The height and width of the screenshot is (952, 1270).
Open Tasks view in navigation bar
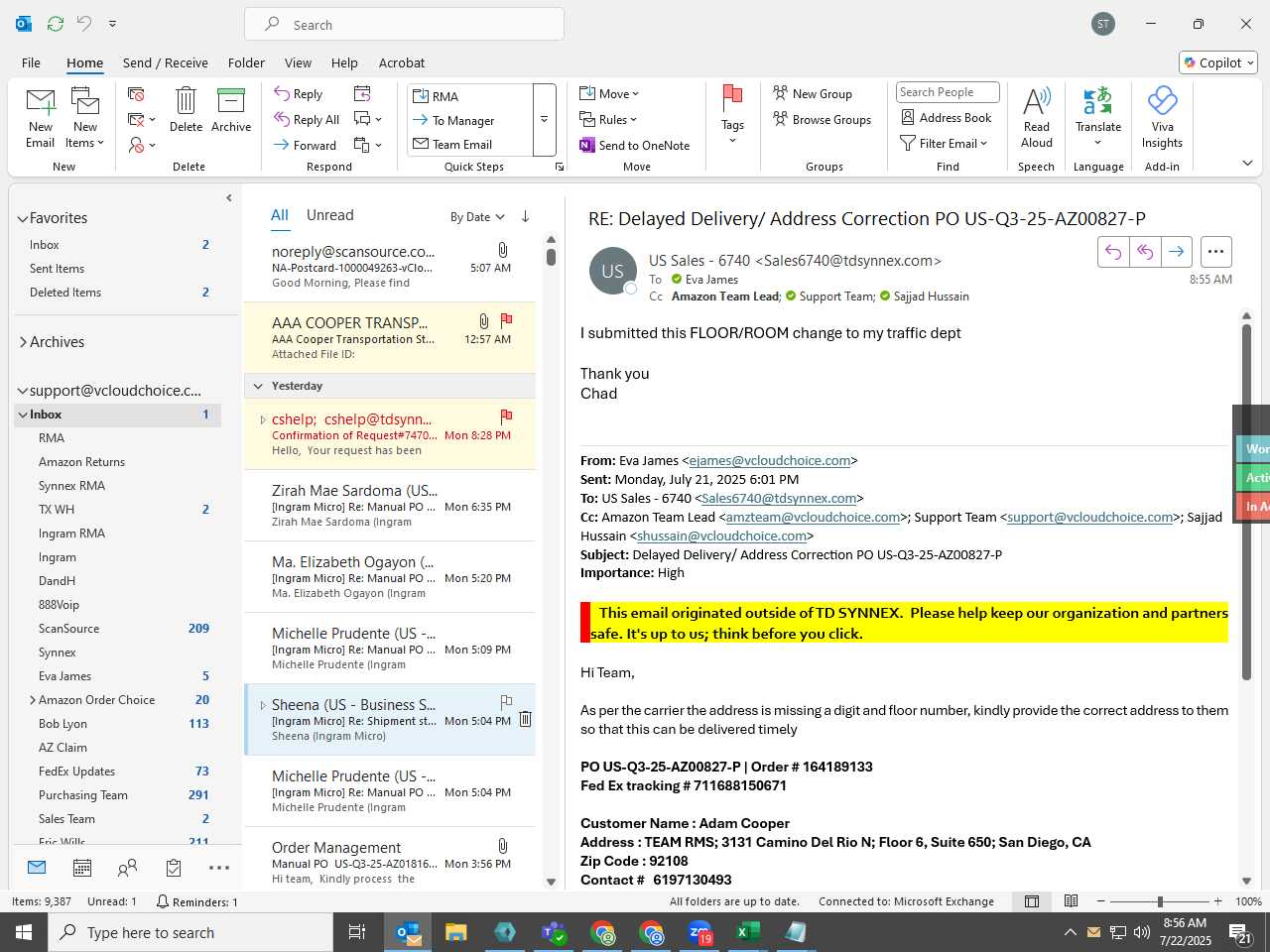[x=174, y=868]
